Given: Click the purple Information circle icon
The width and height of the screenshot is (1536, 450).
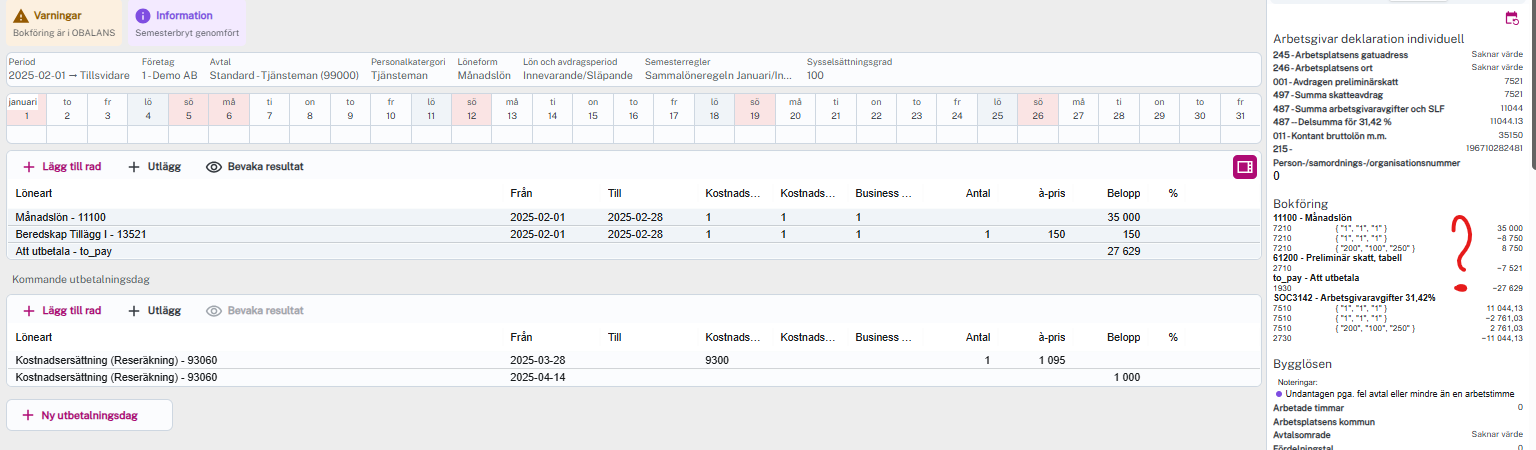Looking at the screenshot, I should coord(143,16).
